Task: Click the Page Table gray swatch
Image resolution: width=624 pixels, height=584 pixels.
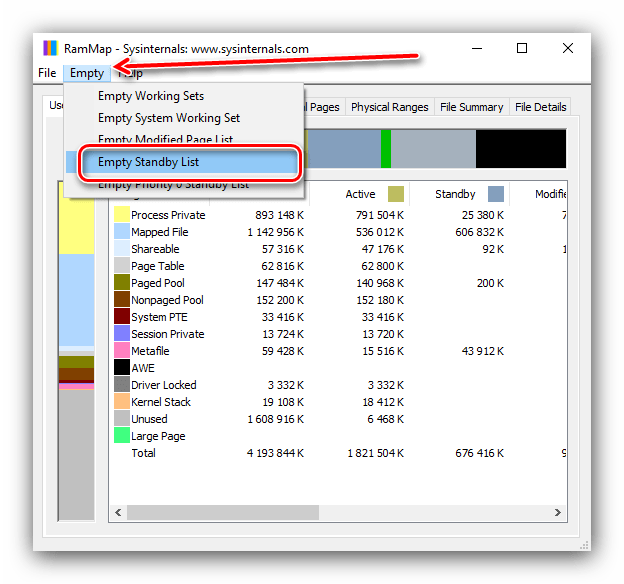Action: point(122,265)
